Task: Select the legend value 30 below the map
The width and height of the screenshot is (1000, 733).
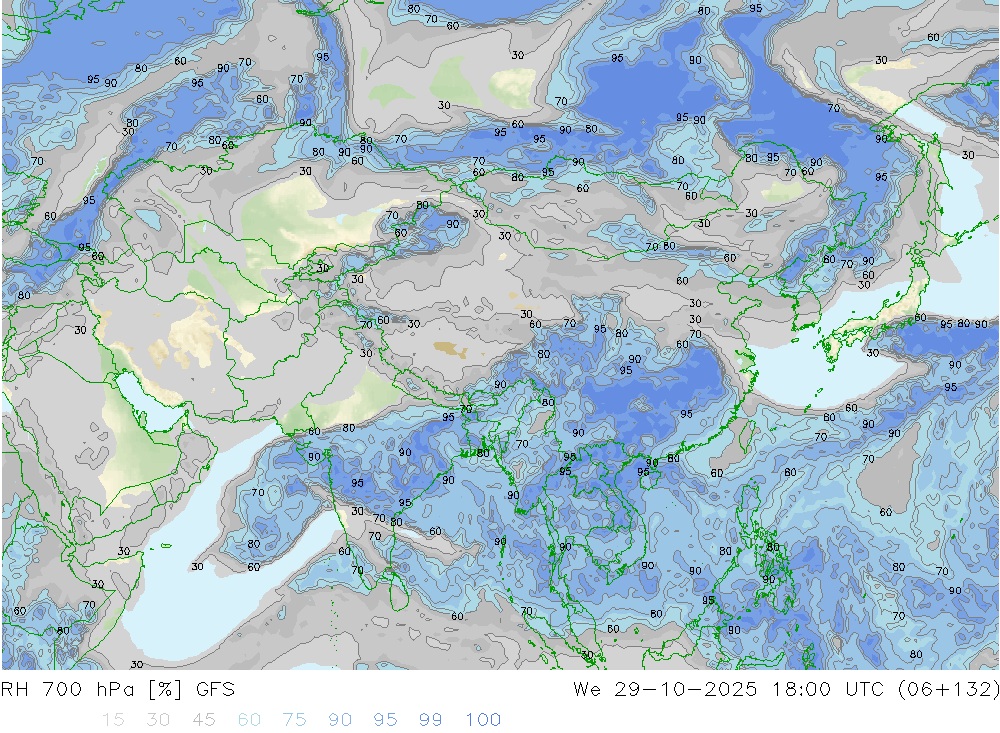Action: [x=158, y=720]
